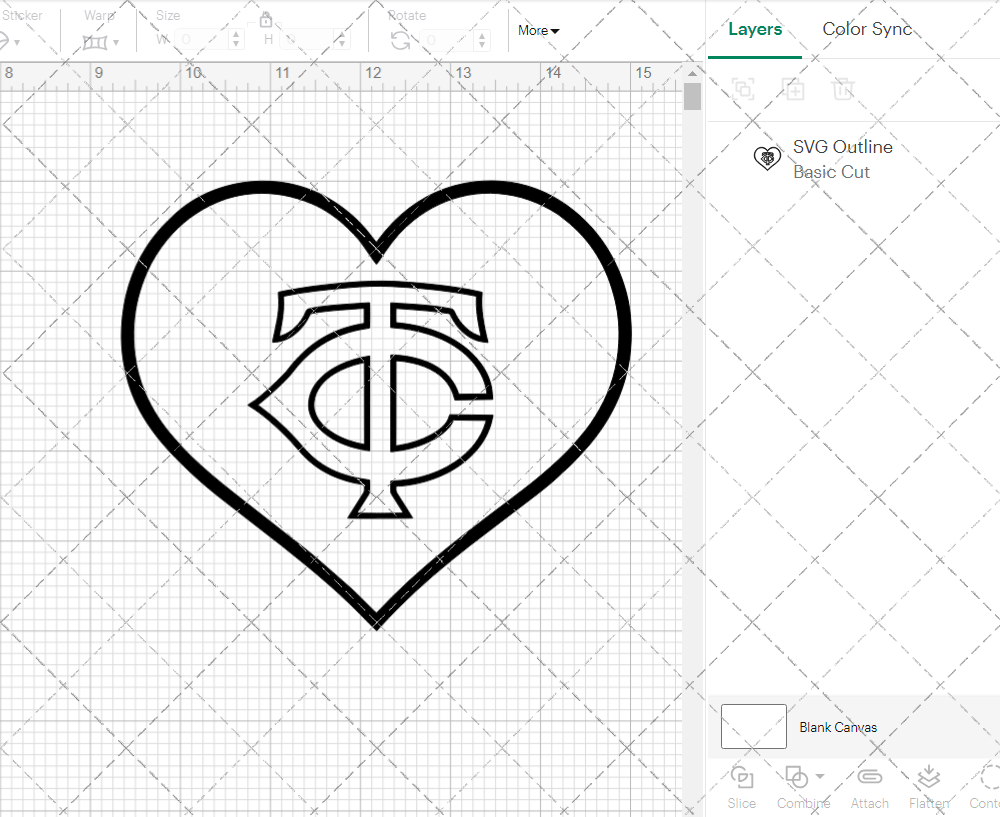The width and height of the screenshot is (1000, 817).
Task: Toggle the size lock aspect ratio icon
Action: click(x=266, y=19)
